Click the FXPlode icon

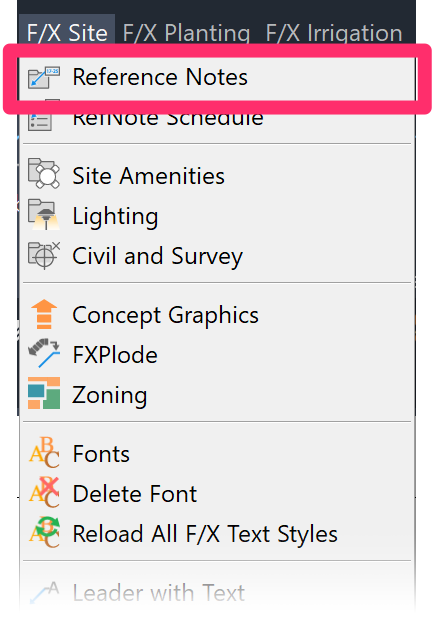44,353
